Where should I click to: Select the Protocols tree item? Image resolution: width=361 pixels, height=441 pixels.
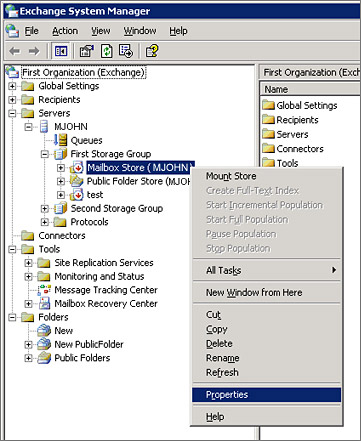pos(89,222)
